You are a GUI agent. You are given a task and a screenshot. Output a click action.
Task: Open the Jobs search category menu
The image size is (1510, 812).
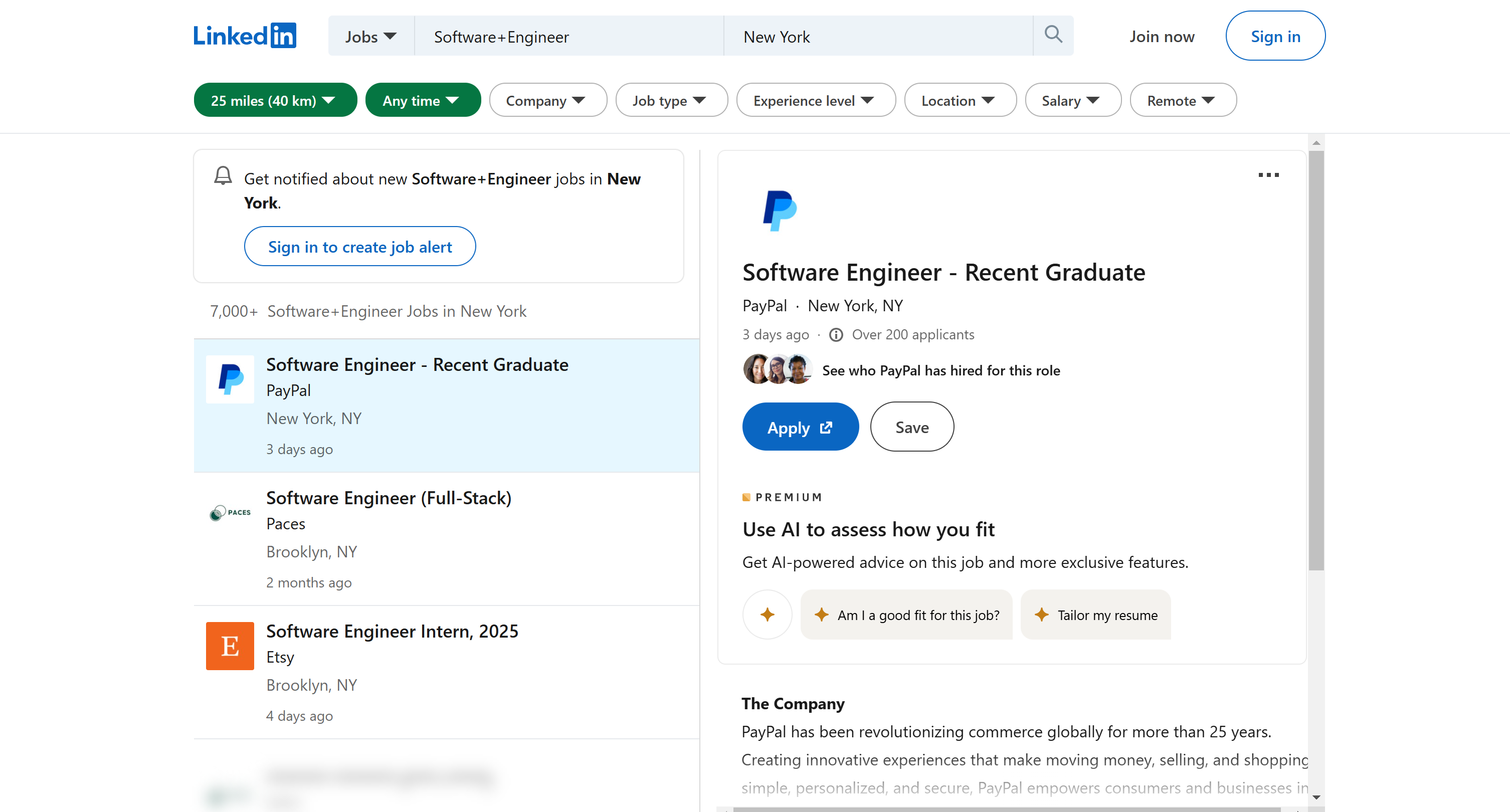pos(370,36)
